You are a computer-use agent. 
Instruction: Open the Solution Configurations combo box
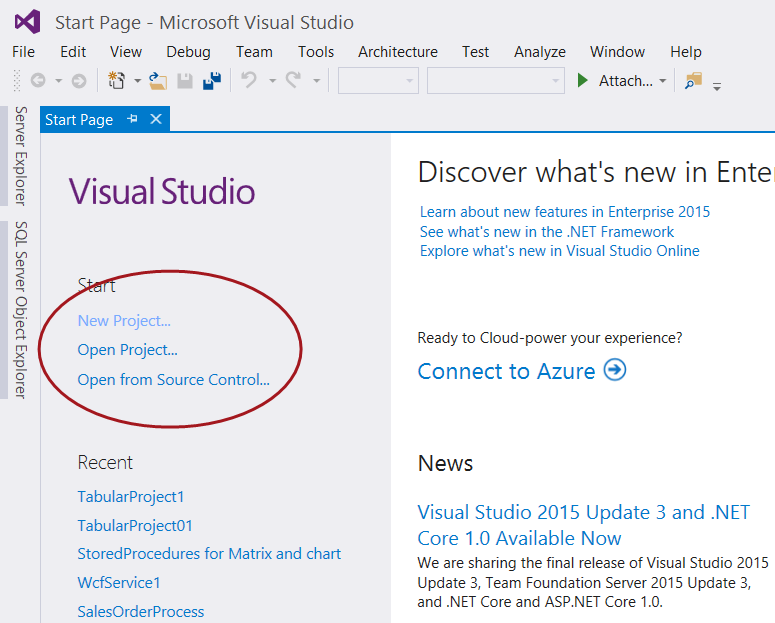[x=378, y=81]
